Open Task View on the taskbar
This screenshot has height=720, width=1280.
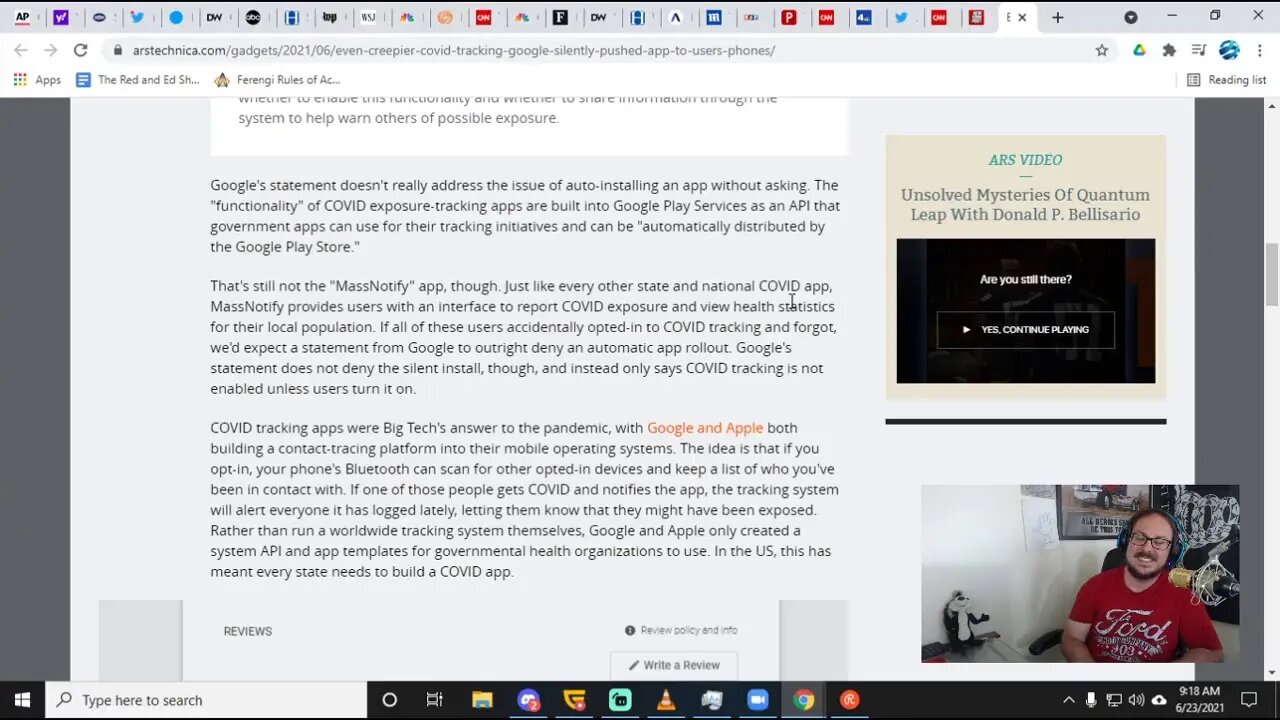434,700
